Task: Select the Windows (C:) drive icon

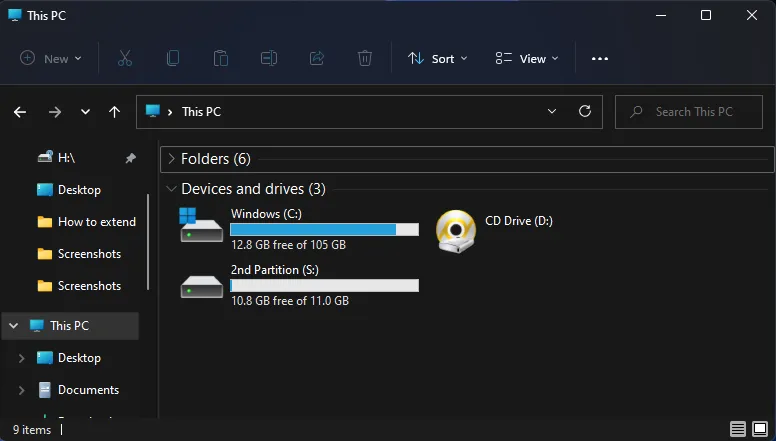Action: [201, 225]
